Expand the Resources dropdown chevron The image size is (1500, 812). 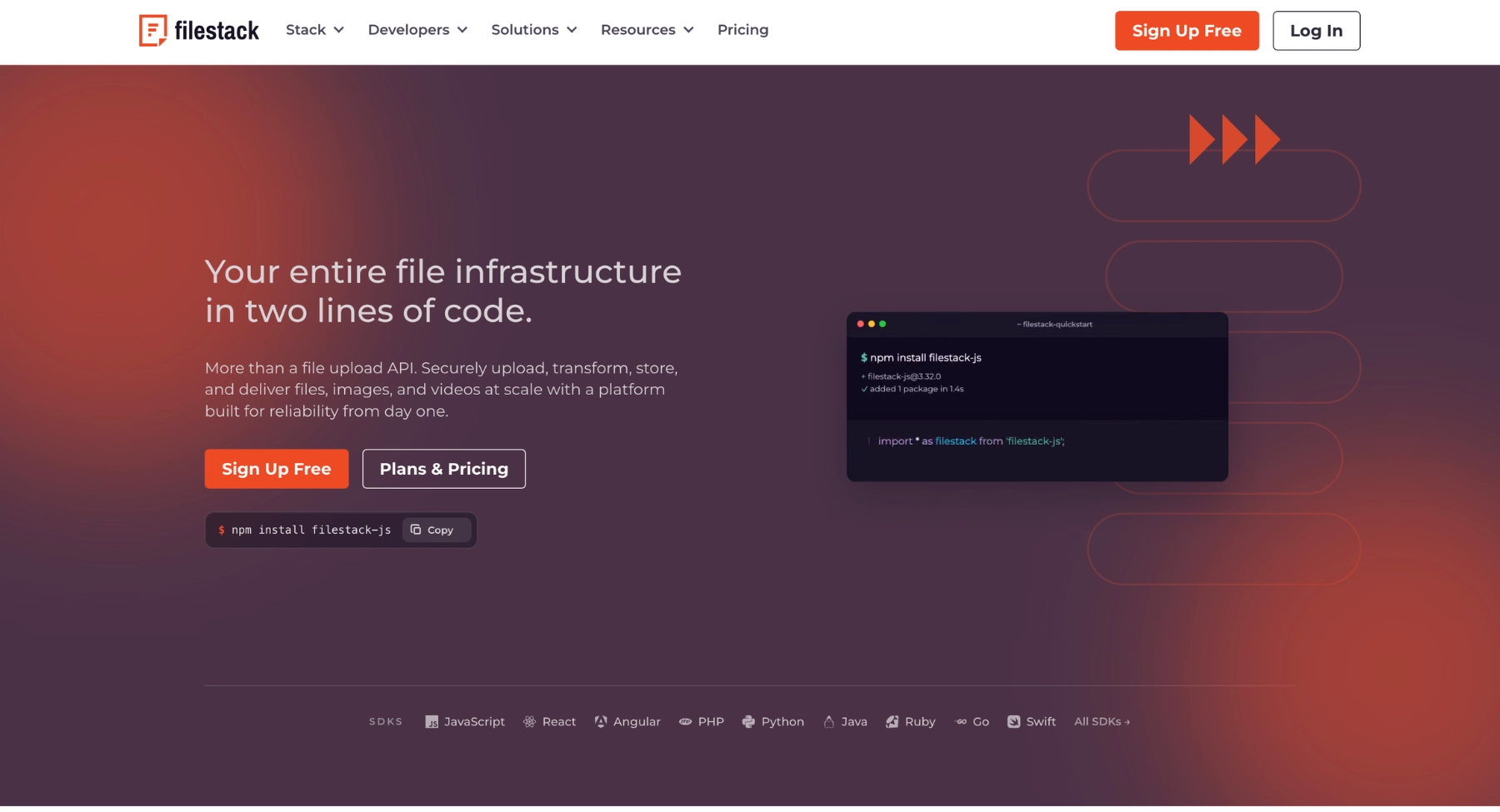point(688,30)
